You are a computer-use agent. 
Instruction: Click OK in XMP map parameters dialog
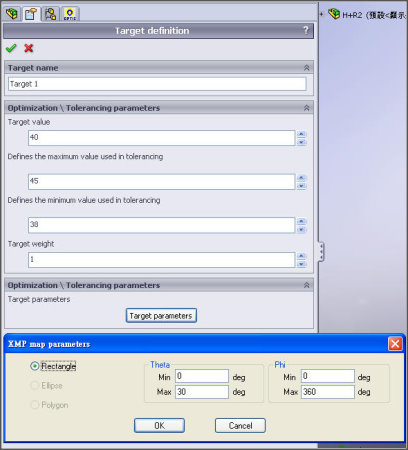click(x=159, y=426)
